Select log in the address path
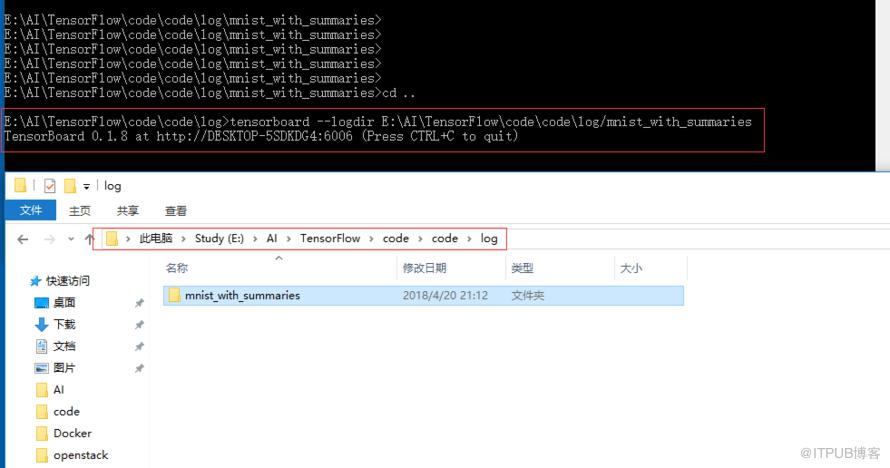Screen dimensions: 890x468 coord(489,238)
